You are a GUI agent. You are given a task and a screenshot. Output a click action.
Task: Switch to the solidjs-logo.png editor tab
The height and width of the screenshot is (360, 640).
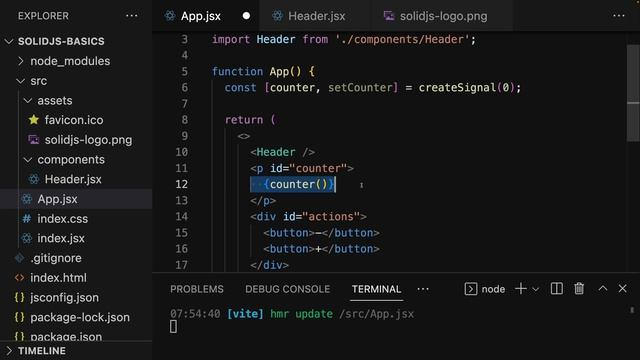(443, 16)
